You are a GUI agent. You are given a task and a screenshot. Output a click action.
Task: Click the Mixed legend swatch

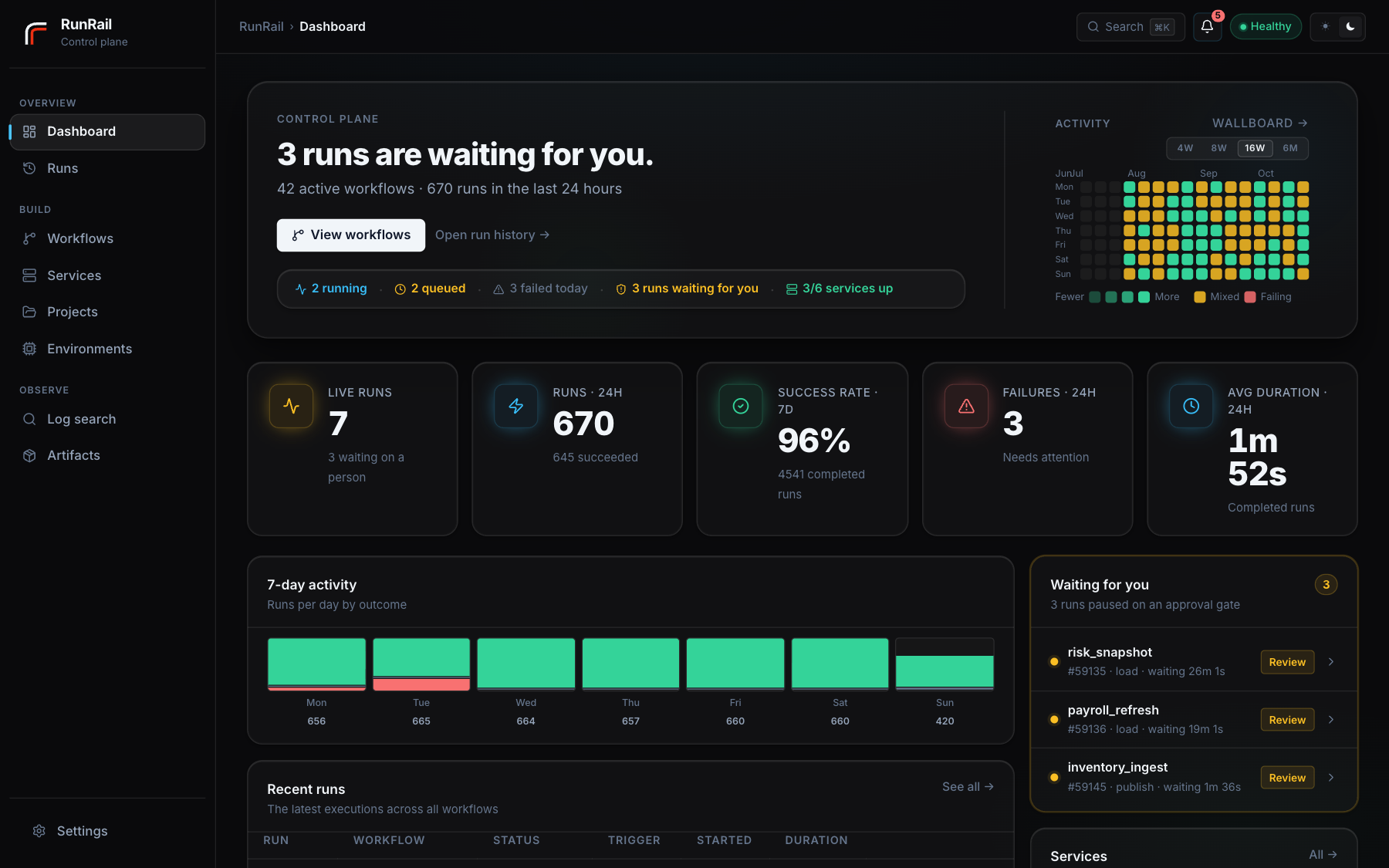pyautogui.click(x=1199, y=297)
